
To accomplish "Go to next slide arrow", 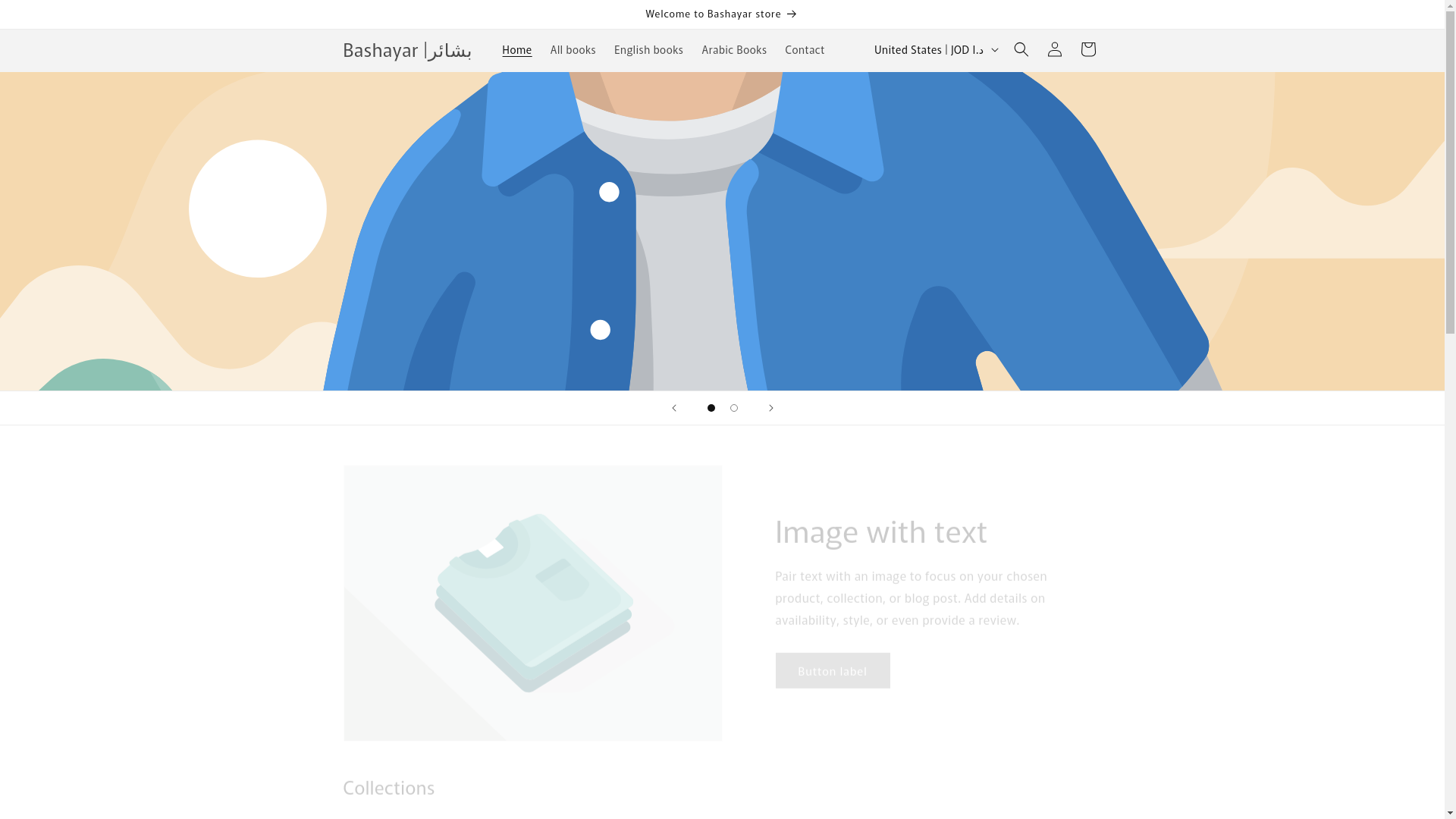I will (x=770, y=408).
